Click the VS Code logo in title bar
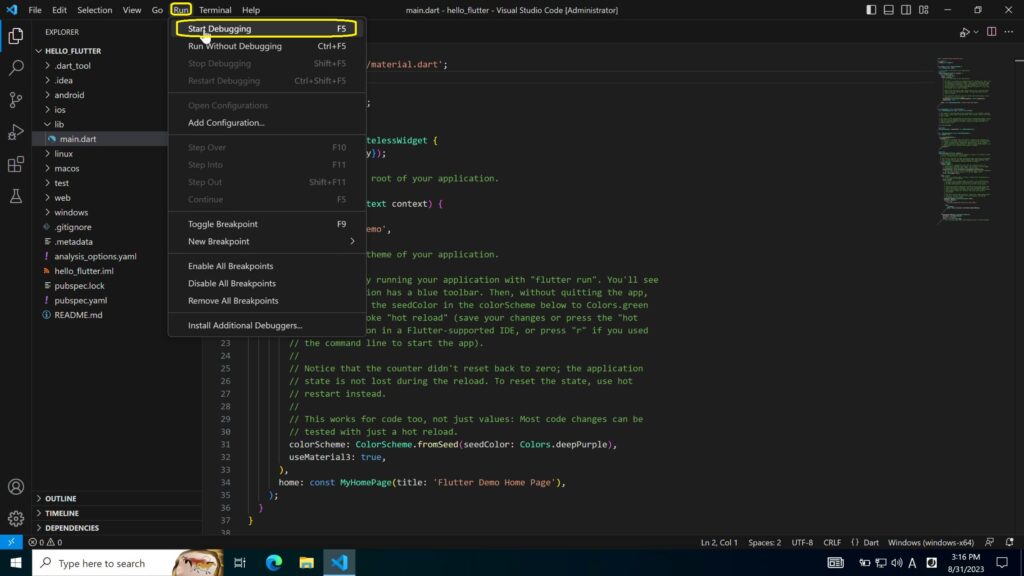This screenshot has width=1024, height=576. pyautogui.click(x=12, y=10)
